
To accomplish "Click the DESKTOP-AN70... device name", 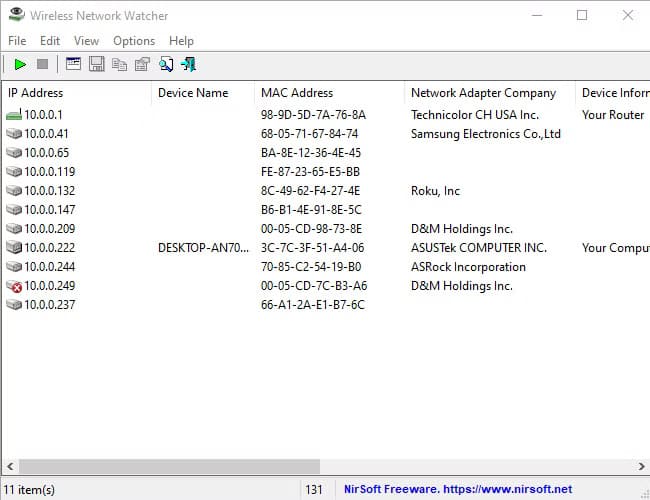I will (204, 248).
